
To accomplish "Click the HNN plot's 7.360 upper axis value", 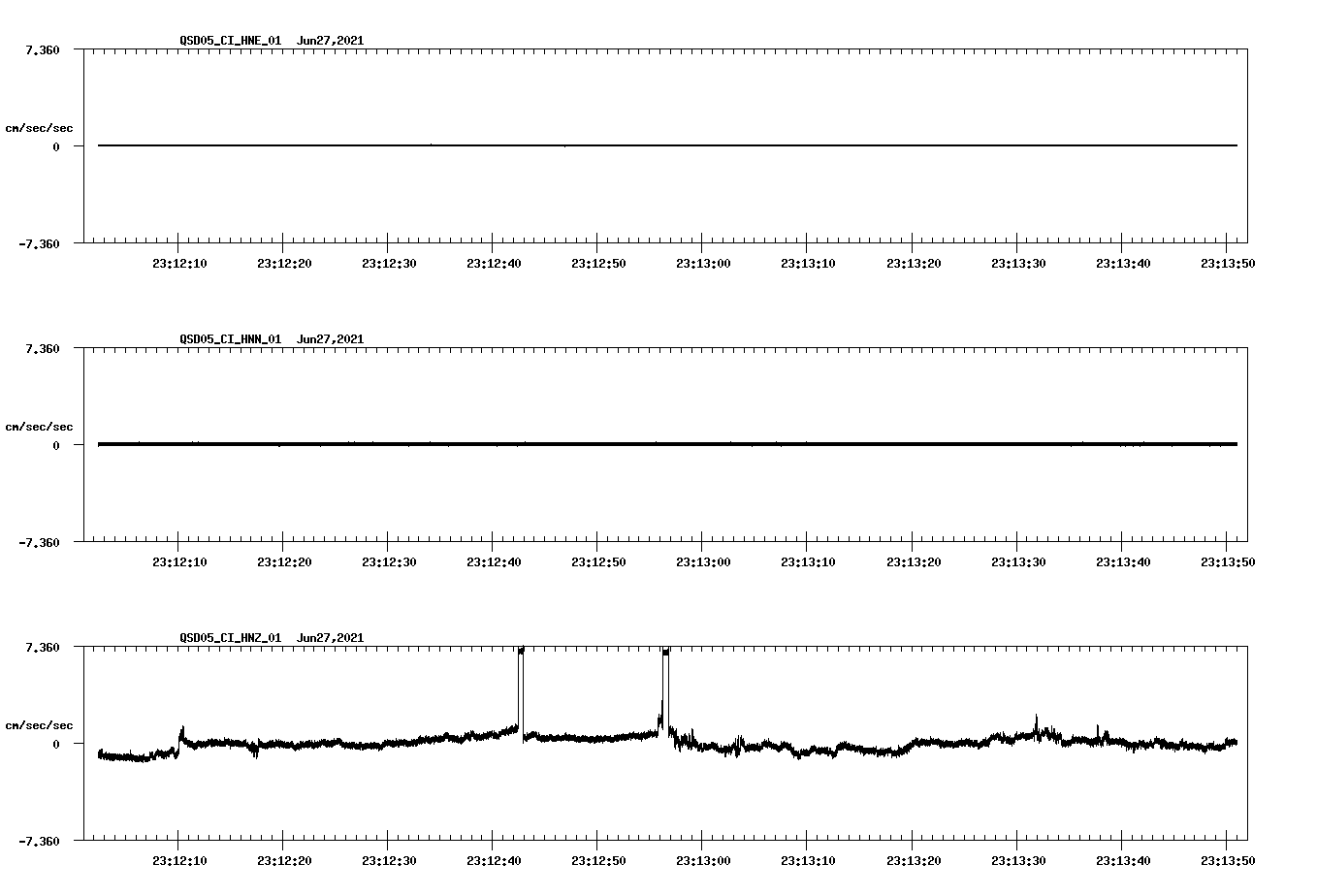I will pos(43,348).
